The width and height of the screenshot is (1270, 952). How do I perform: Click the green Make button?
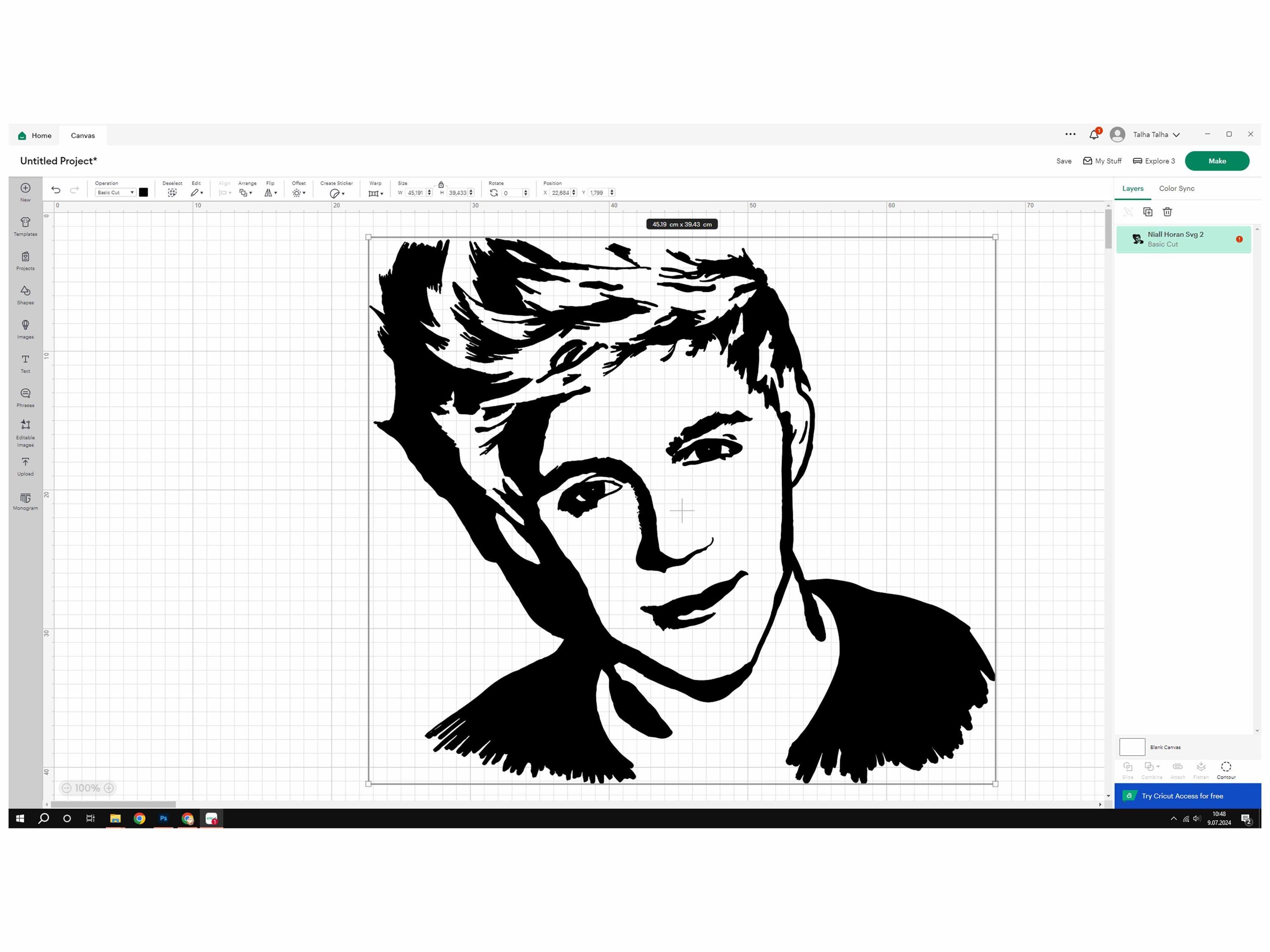click(1217, 161)
